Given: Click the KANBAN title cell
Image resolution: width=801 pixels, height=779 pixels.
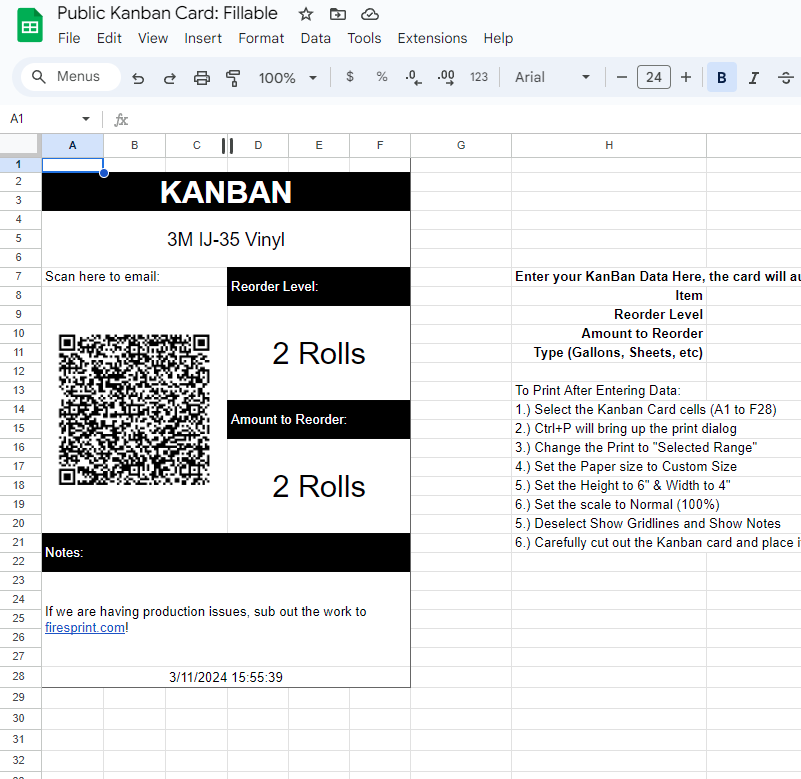Looking at the screenshot, I should [226, 192].
